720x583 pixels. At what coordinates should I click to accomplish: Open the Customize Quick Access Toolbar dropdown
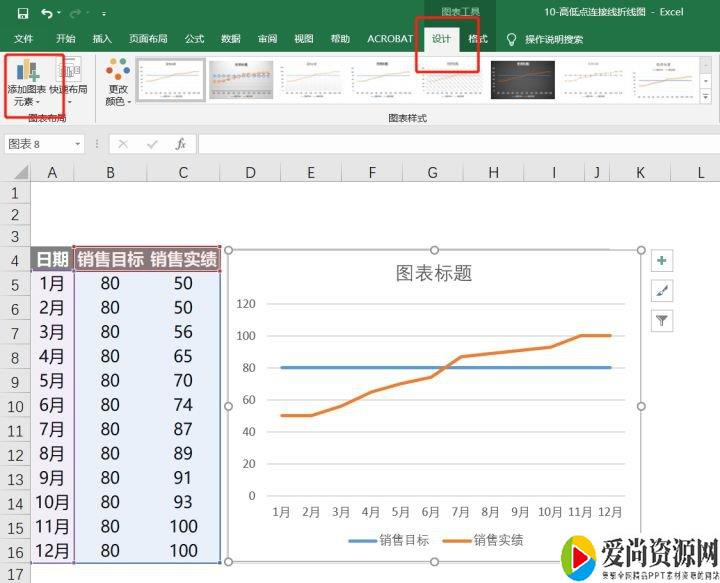104,13
